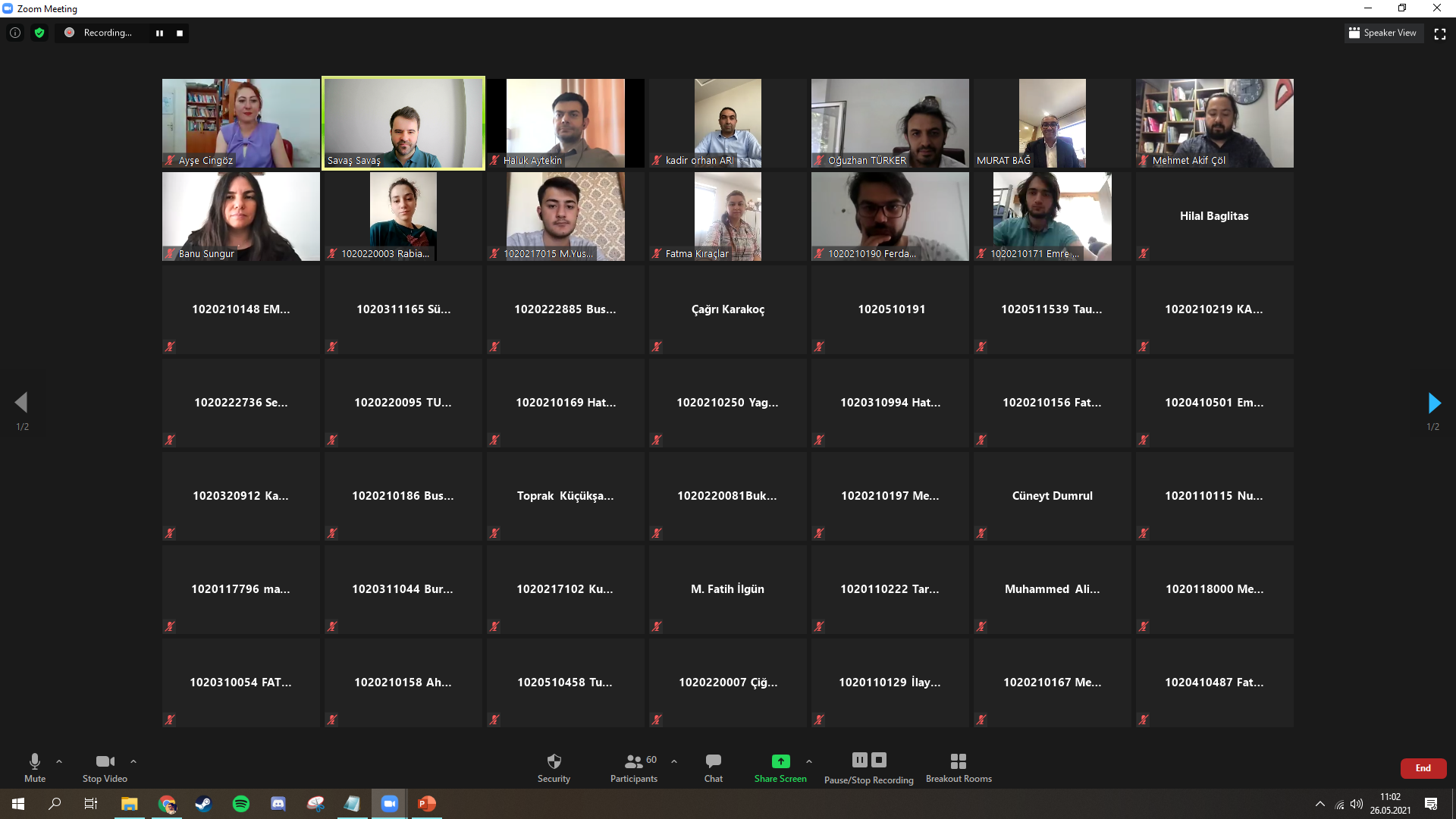Go to next gallery page

tap(1433, 403)
